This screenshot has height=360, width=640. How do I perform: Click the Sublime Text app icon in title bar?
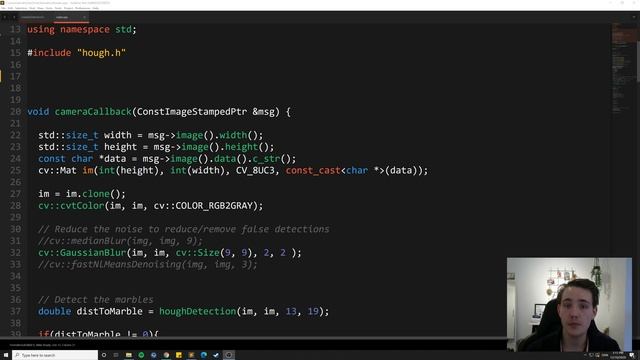click(2, 2)
